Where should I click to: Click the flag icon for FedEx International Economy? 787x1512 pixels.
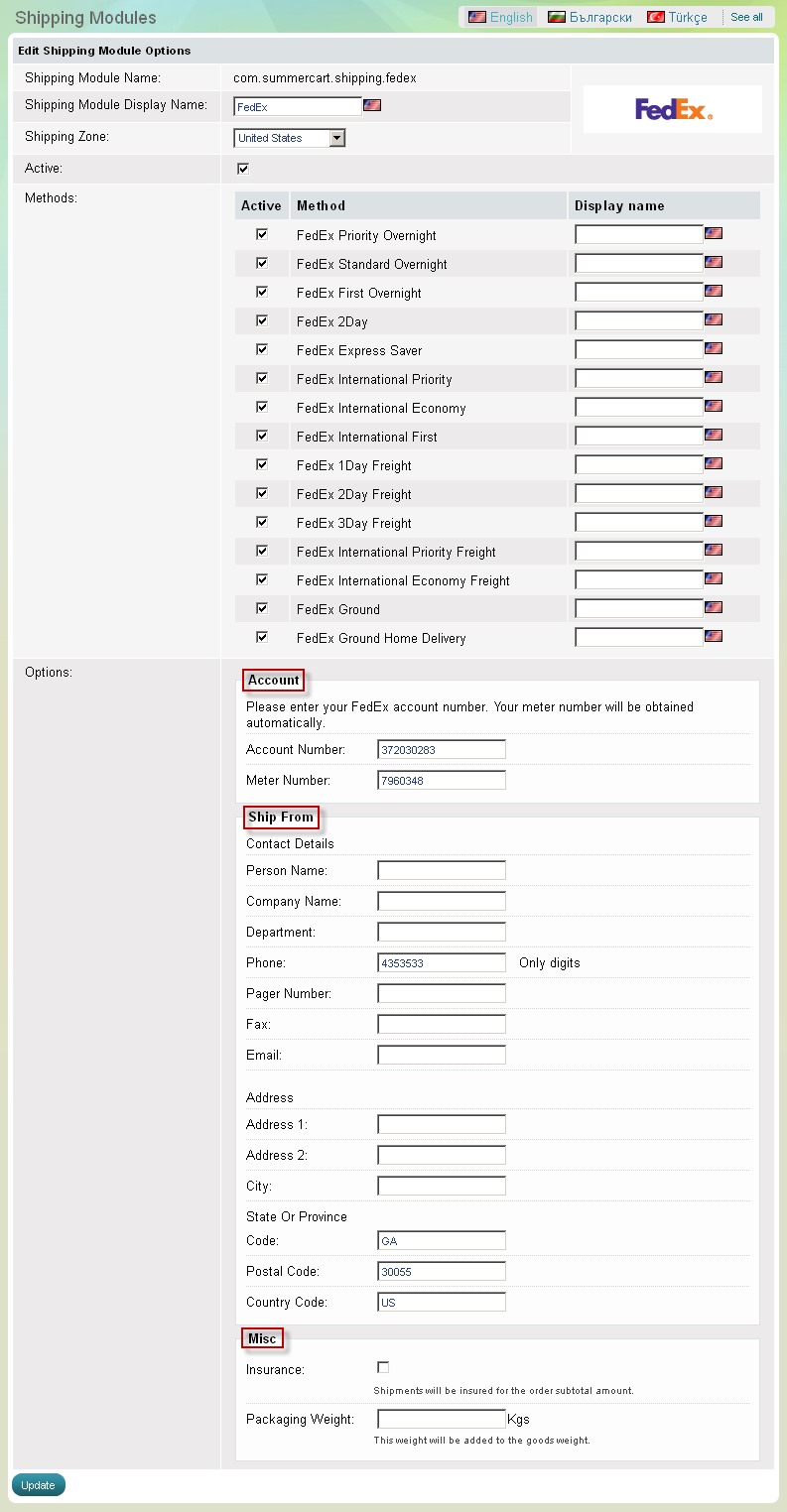click(714, 407)
